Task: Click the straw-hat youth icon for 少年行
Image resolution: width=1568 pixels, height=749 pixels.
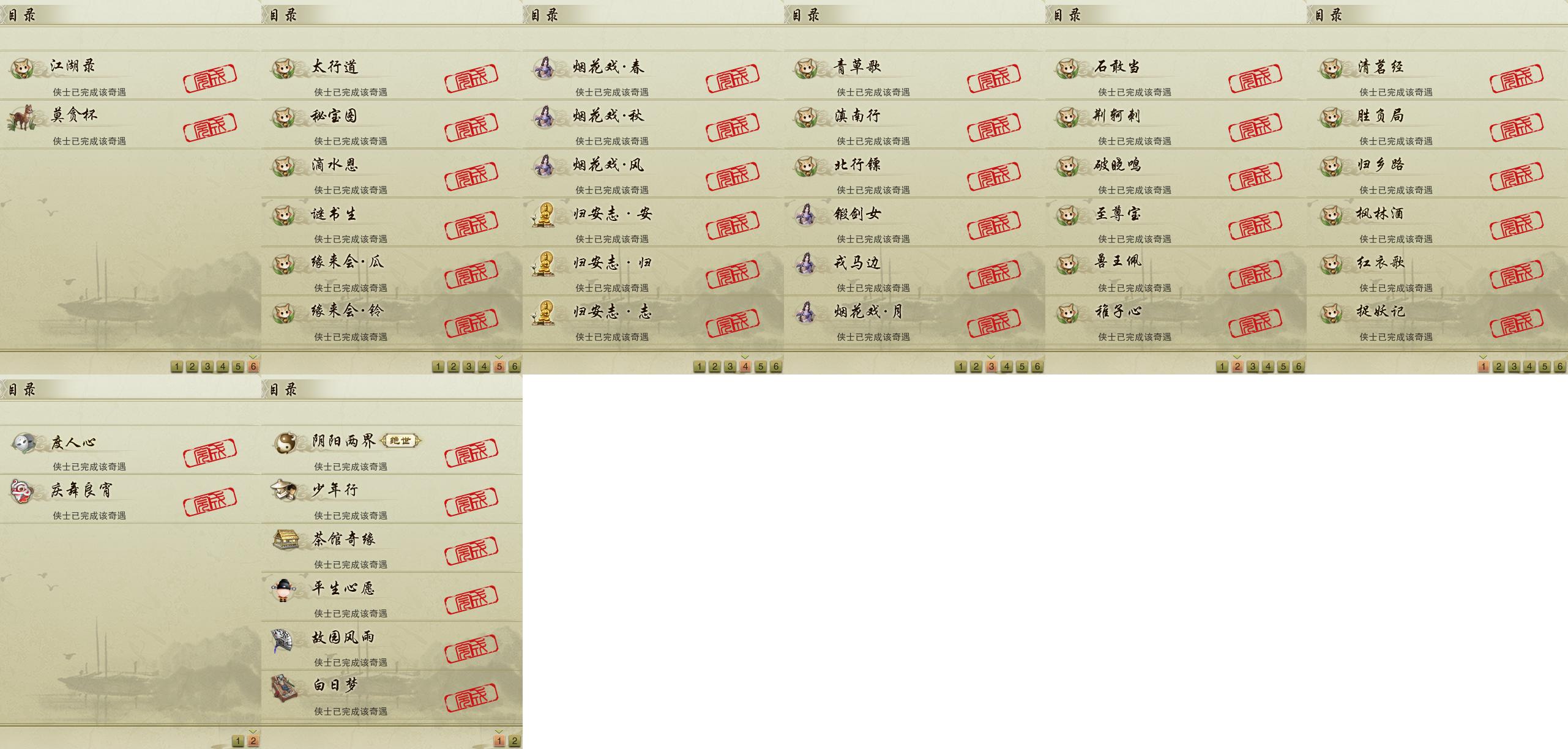Action: tap(284, 490)
